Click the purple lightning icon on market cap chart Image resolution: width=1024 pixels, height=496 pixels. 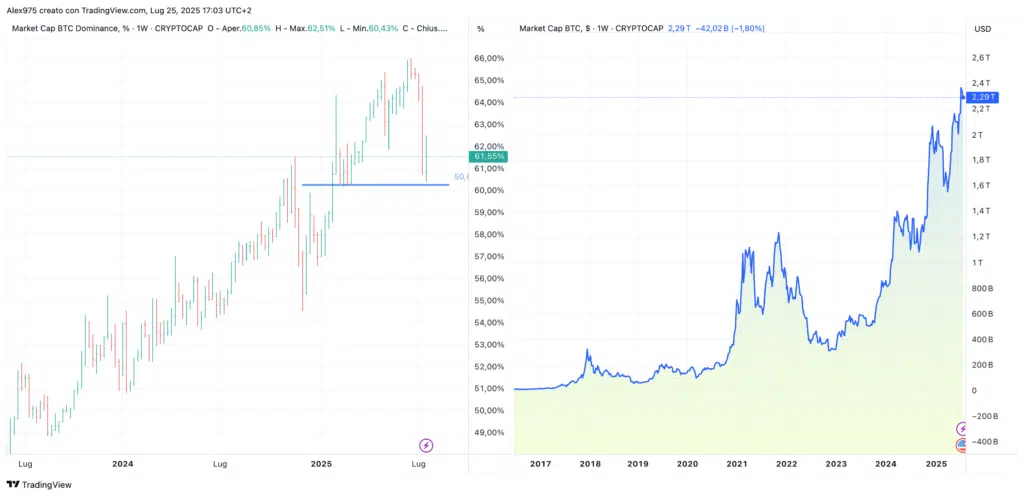[964, 428]
